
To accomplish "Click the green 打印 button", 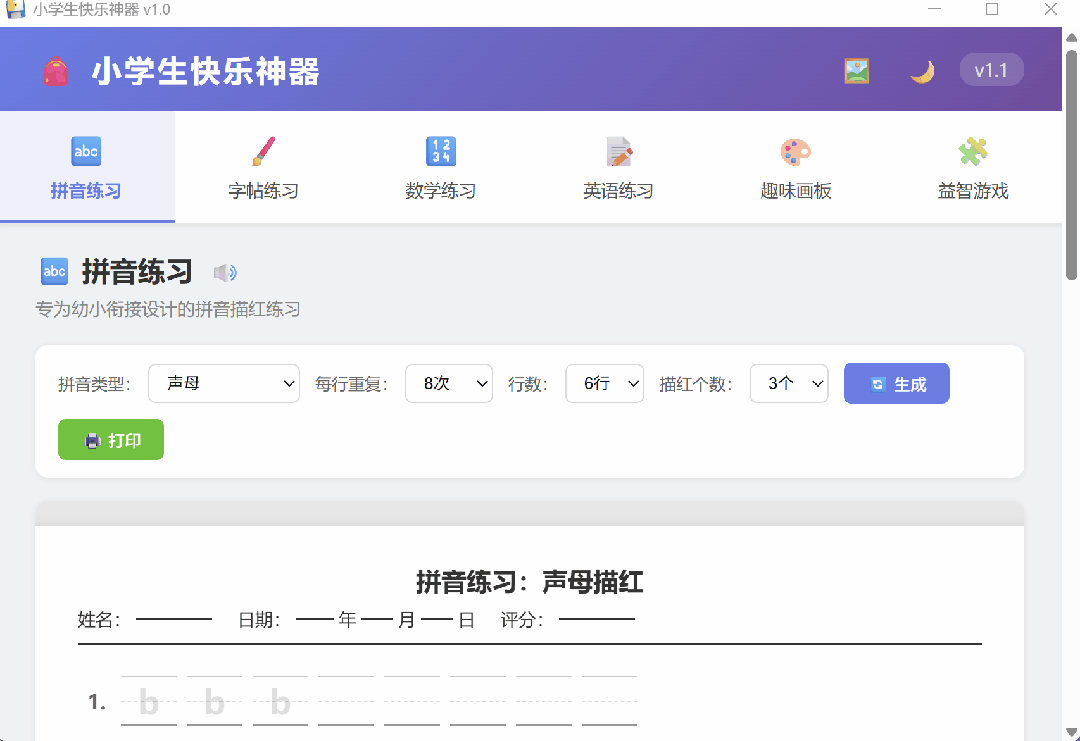I will tap(111, 439).
